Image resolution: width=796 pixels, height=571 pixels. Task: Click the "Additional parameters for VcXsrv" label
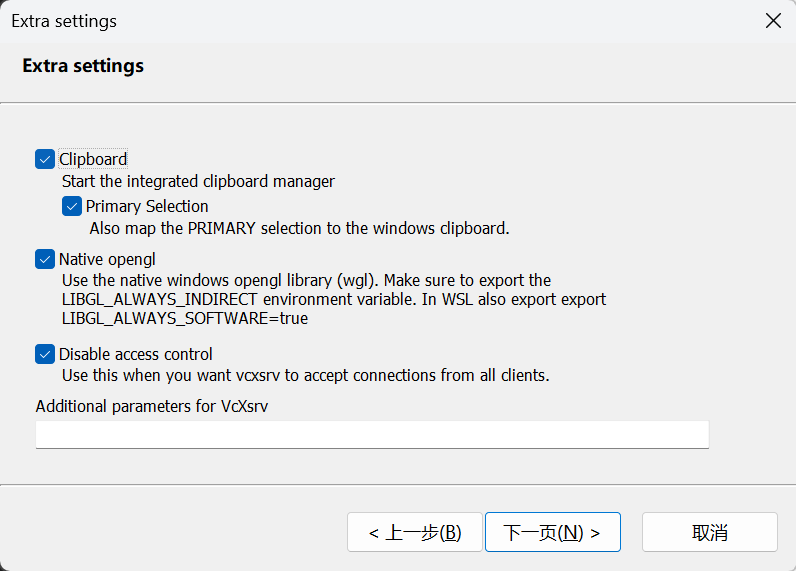153,407
